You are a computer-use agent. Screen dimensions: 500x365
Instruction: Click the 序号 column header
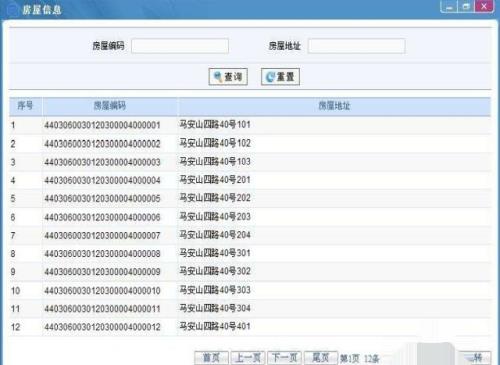(x=25, y=106)
